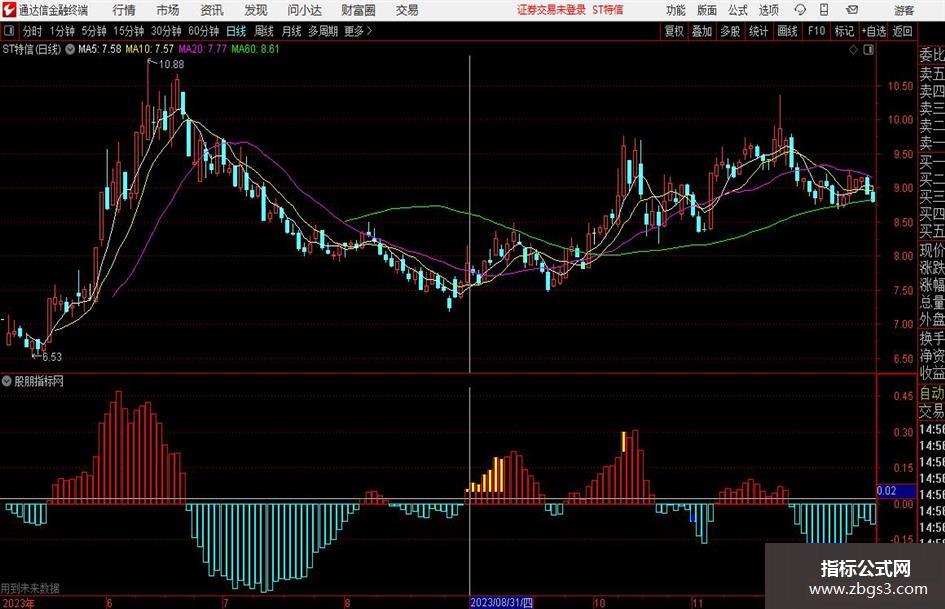Switch to 周线 weekly period
The height and width of the screenshot is (609, 945).
pos(263,31)
